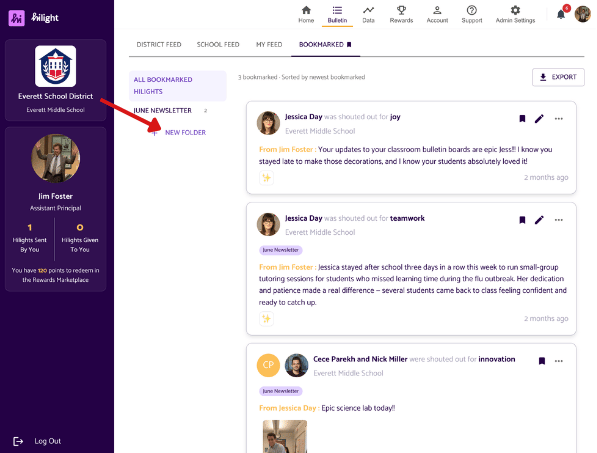The image size is (597, 453).
Task: Add sparkle reaction on joy hilight
Action: coord(267,178)
